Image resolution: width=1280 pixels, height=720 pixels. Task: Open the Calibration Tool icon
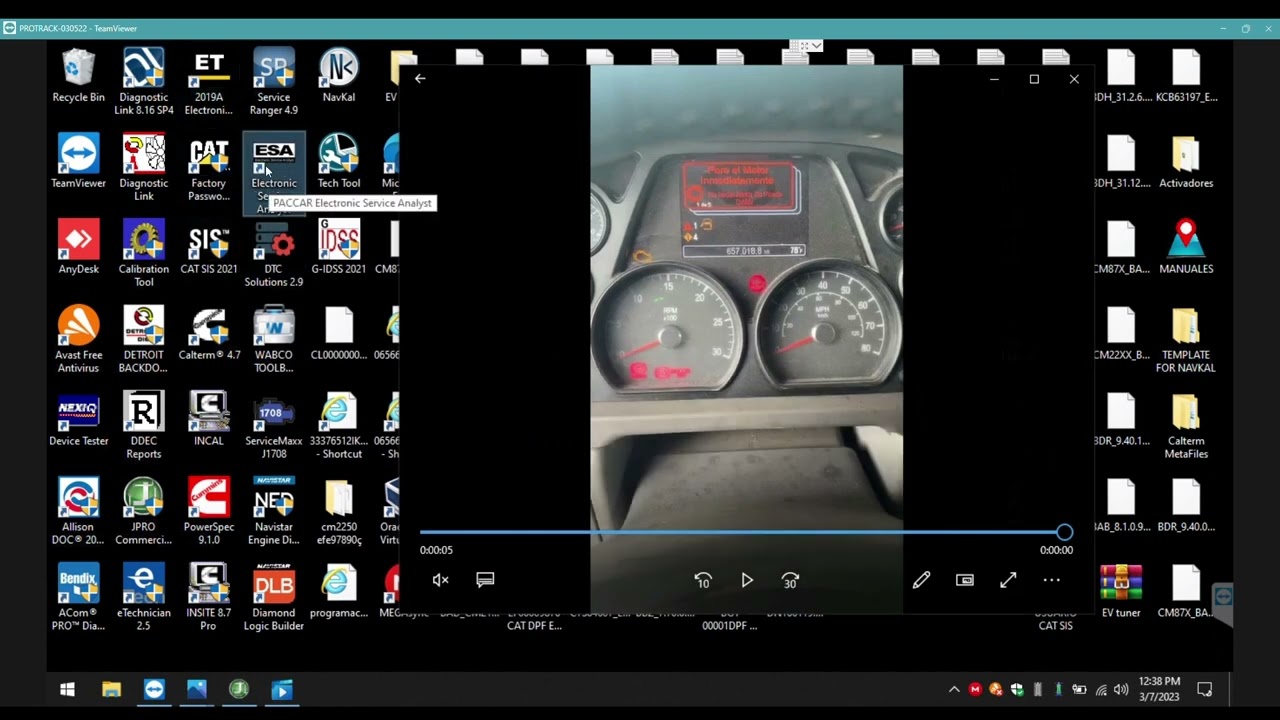(143, 254)
